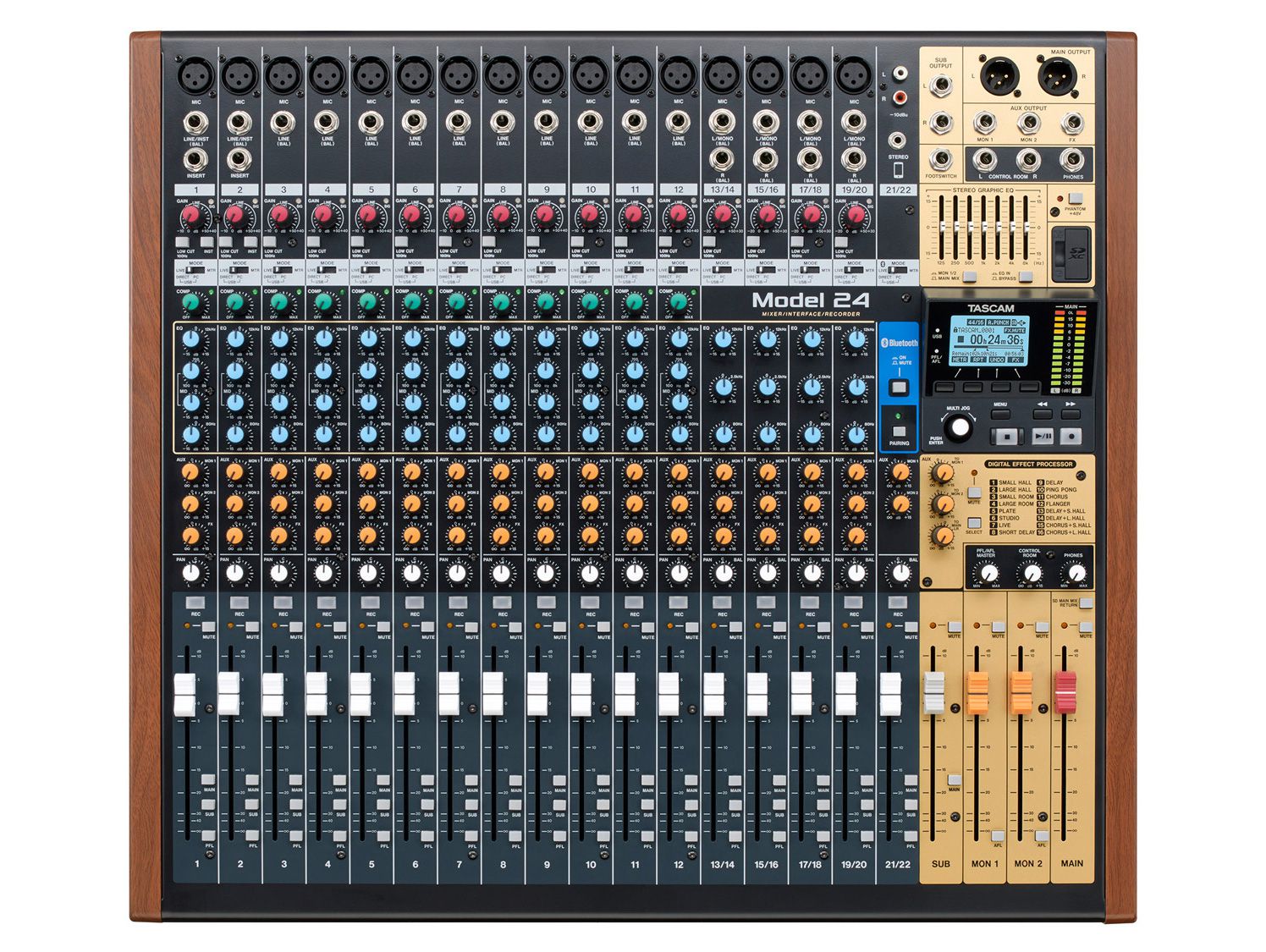Click channel 1 white fader cap

[x=184, y=696]
